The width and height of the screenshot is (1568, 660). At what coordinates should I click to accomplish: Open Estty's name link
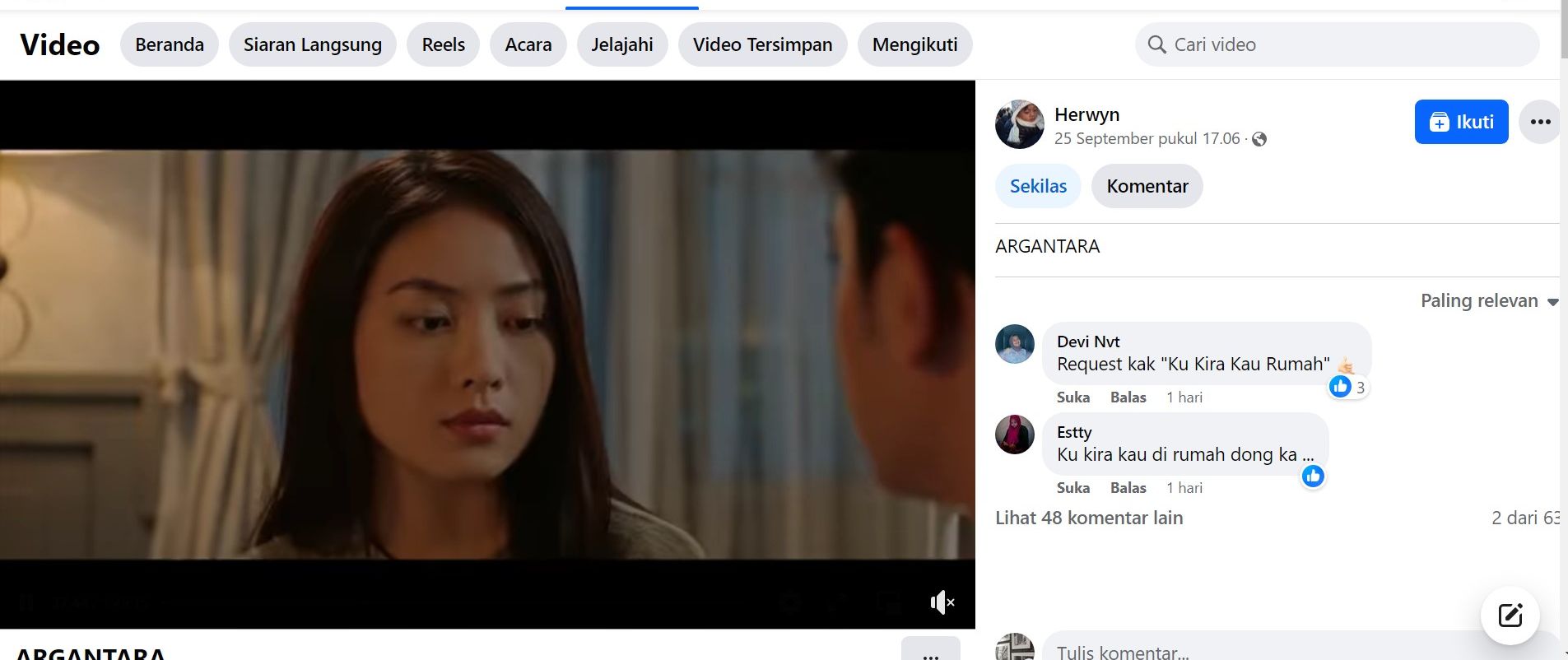pyautogui.click(x=1074, y=432)
